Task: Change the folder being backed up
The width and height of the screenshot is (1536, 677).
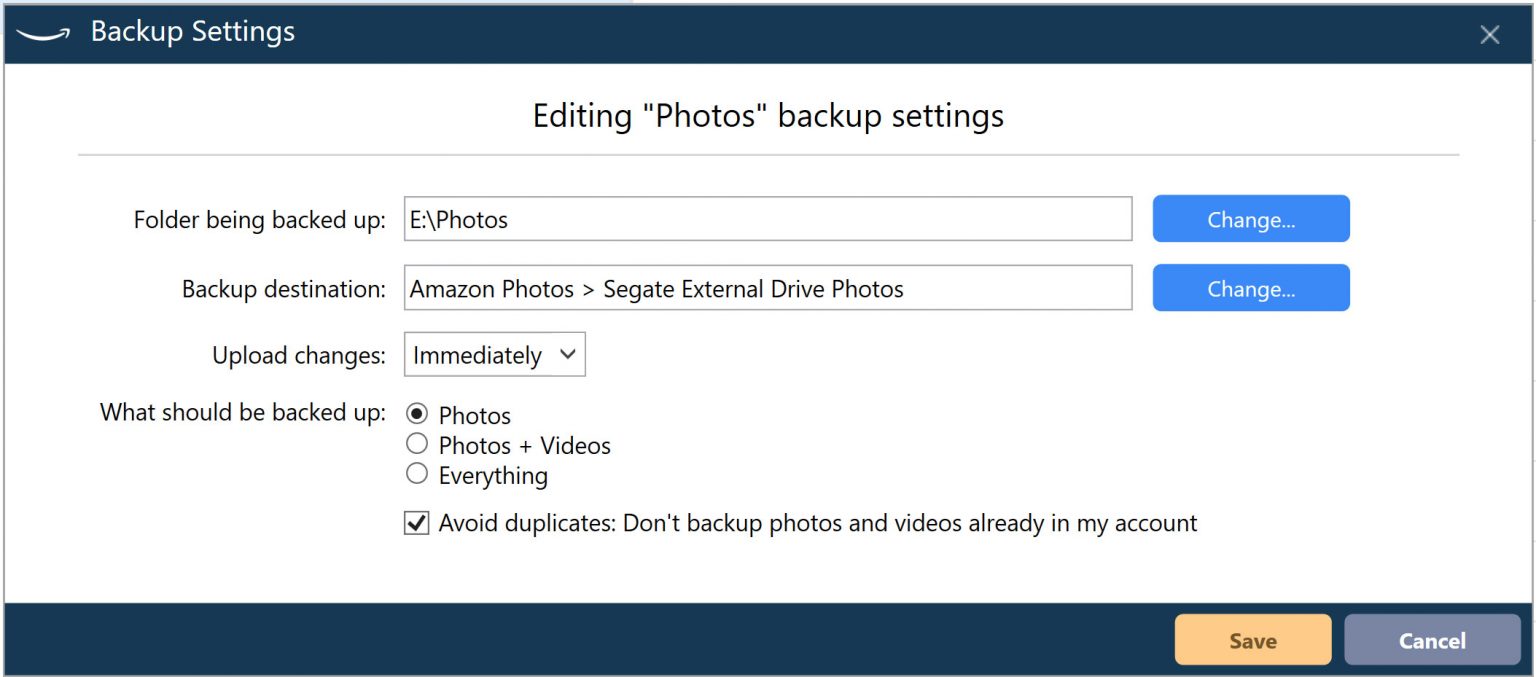Action: [1250, 219]
